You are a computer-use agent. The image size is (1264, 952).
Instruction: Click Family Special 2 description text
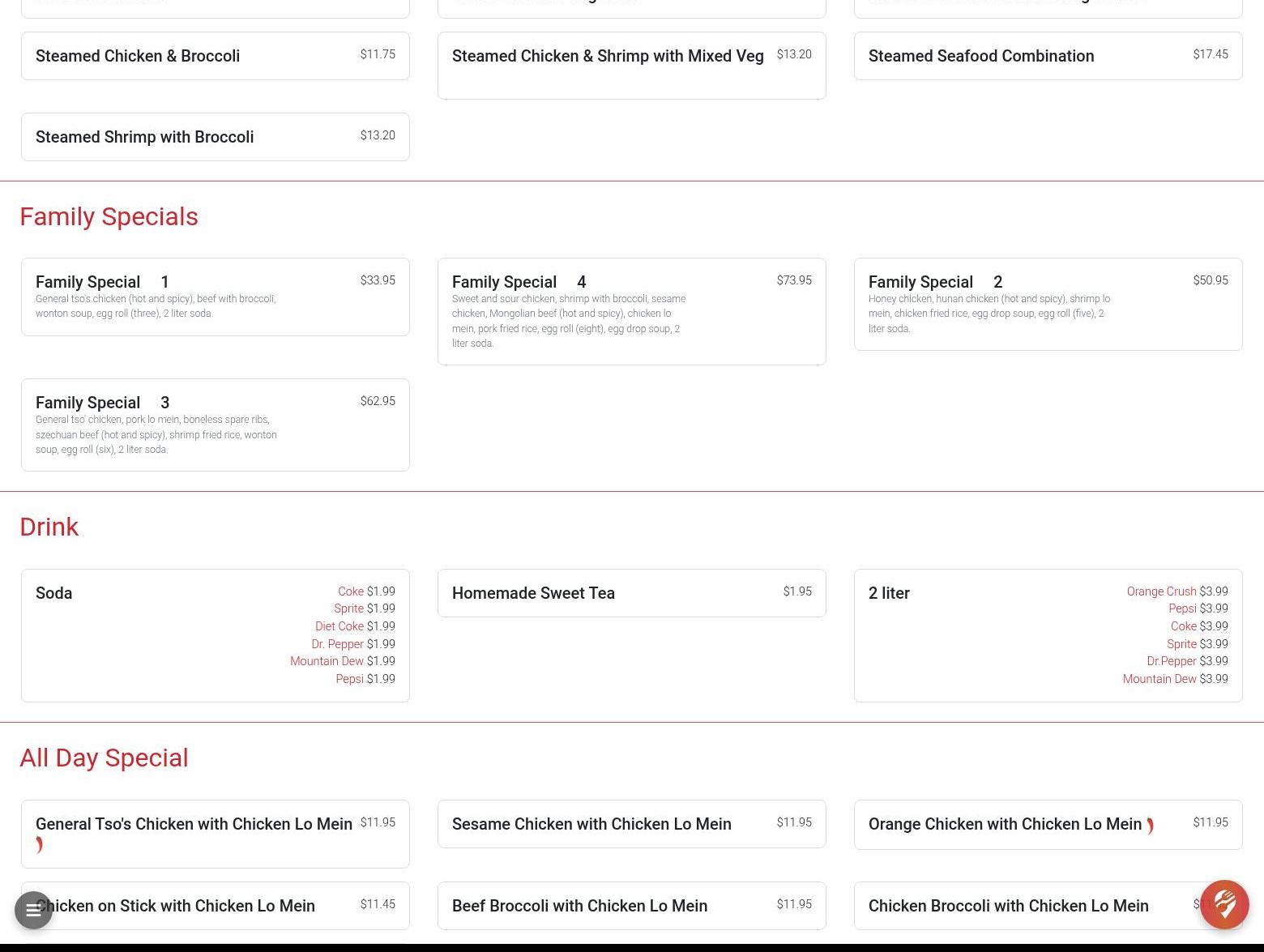click(x=989, y=314)
